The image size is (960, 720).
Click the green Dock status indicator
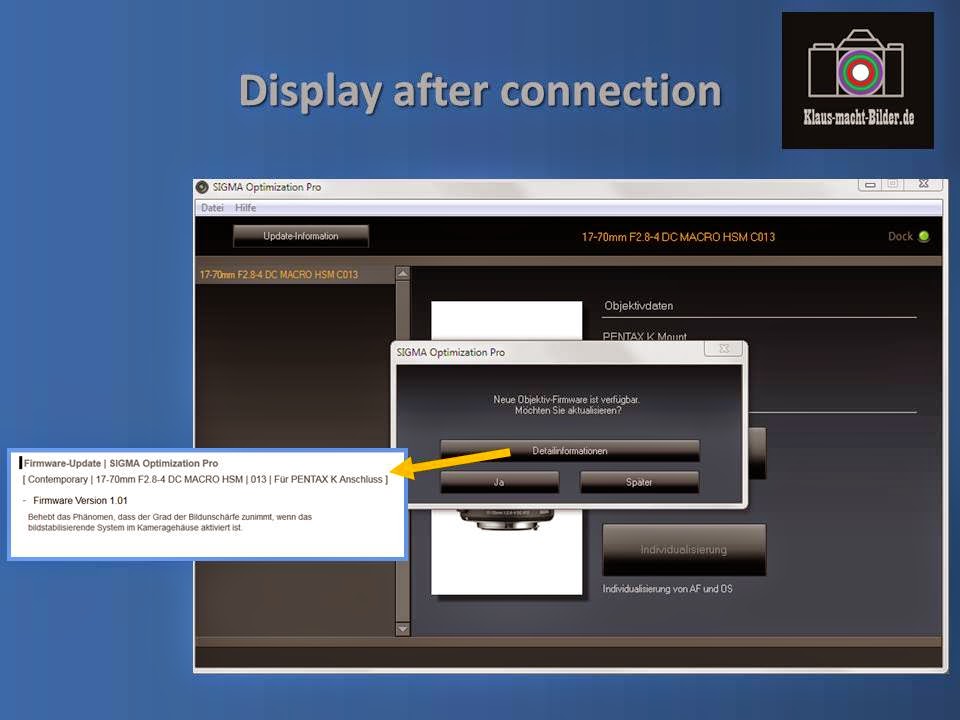pyautogui.click(x=924, y=236)
